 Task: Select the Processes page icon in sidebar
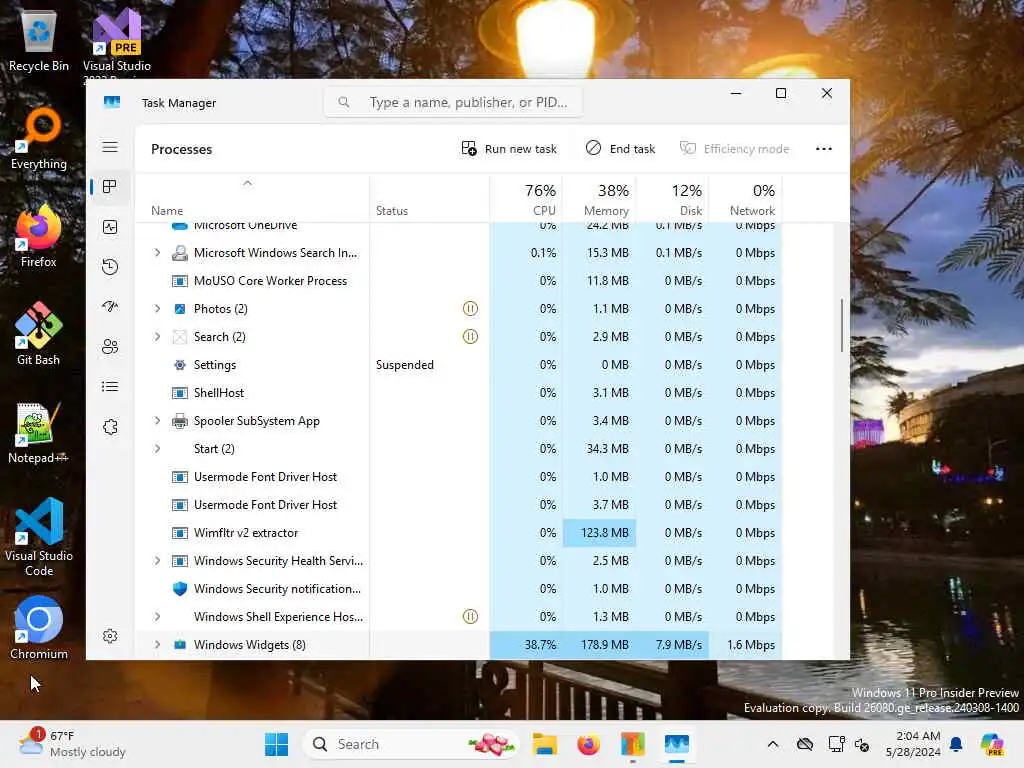point(110,187)
